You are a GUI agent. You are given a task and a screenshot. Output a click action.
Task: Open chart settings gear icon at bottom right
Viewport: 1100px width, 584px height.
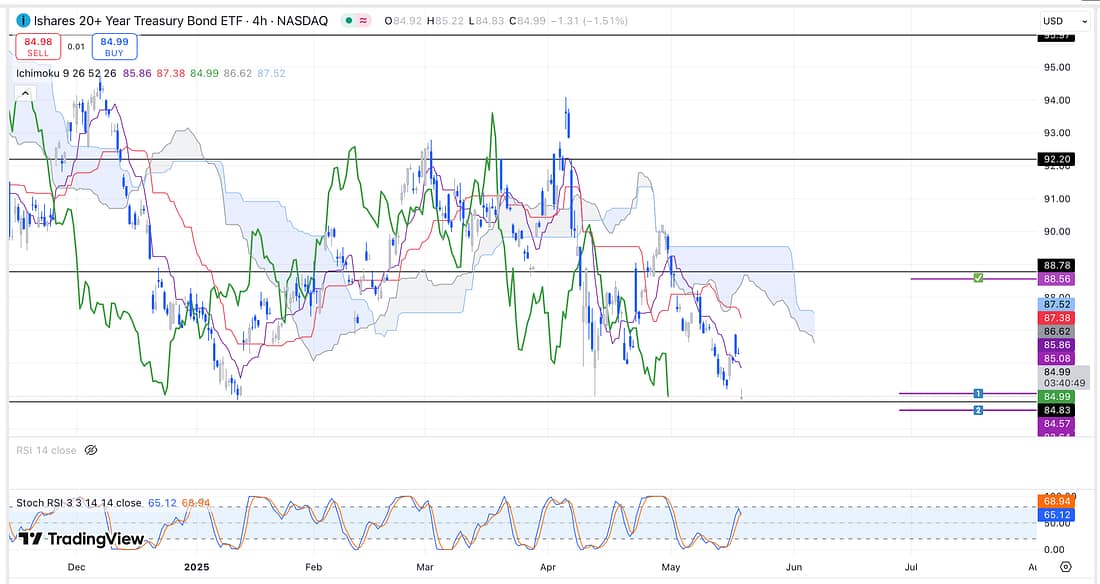click(1066, 566)
